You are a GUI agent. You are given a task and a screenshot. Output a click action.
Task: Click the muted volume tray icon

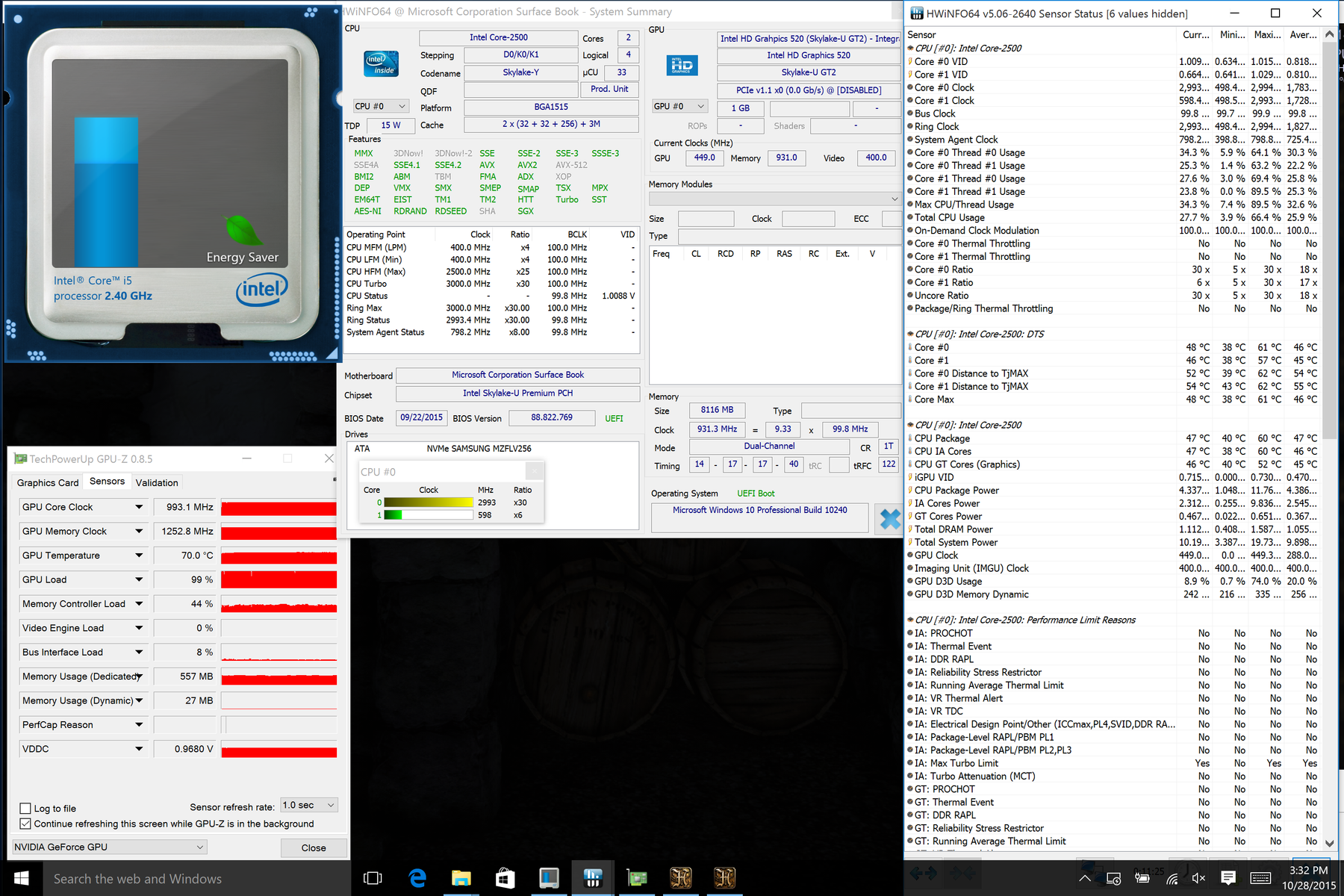click(x=1199, y=879)
